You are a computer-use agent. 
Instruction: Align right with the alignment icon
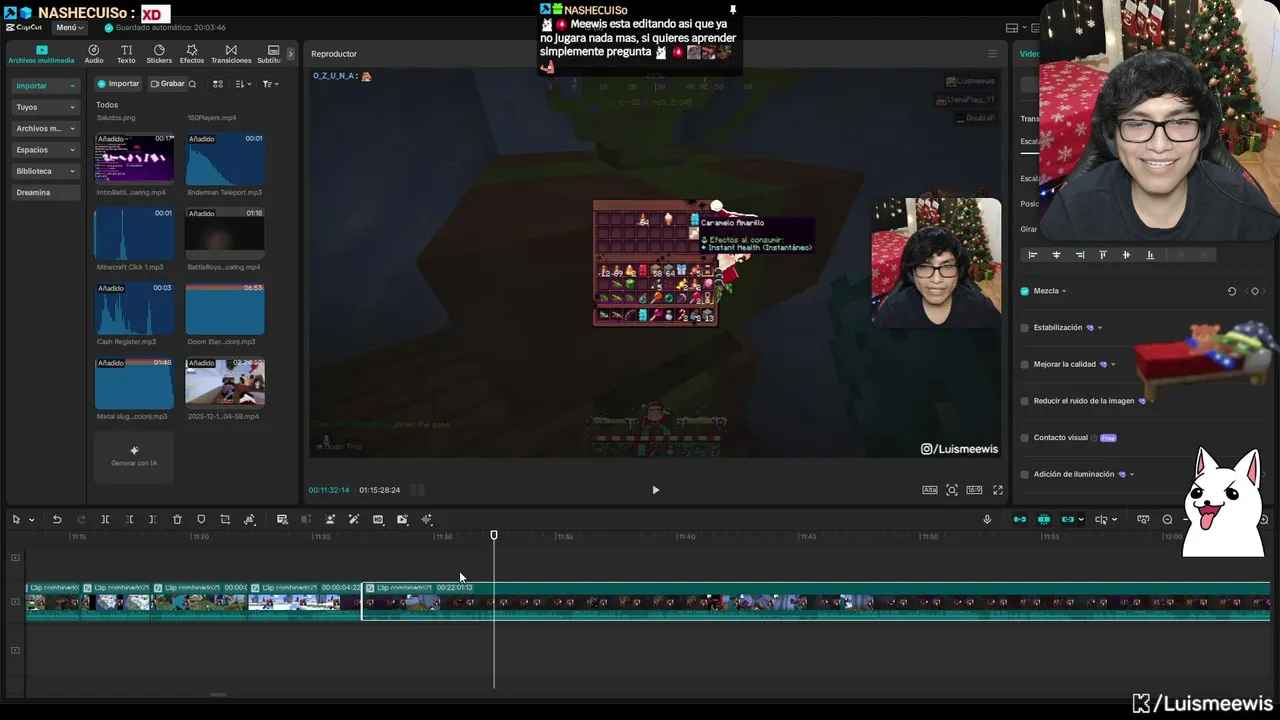coord(1079,255)
